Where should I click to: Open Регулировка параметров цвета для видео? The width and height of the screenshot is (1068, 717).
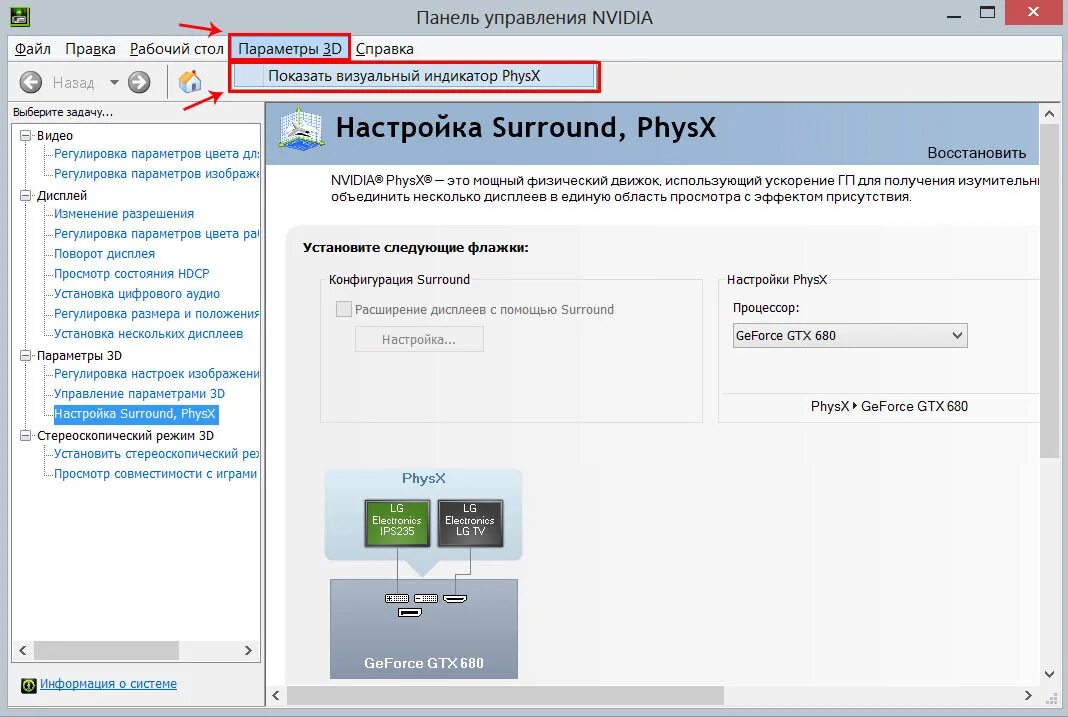[157, 154]
